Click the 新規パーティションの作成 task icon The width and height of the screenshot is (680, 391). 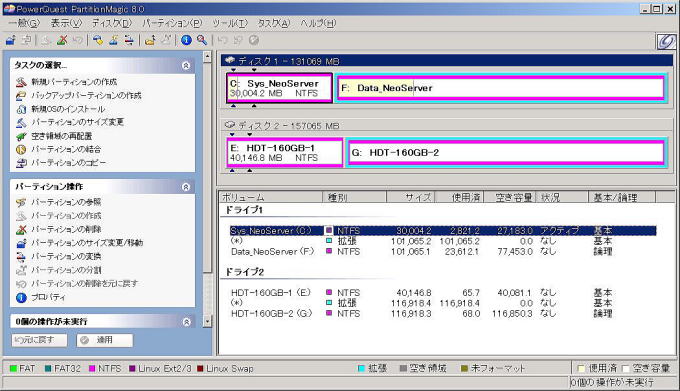pos(21,82)
